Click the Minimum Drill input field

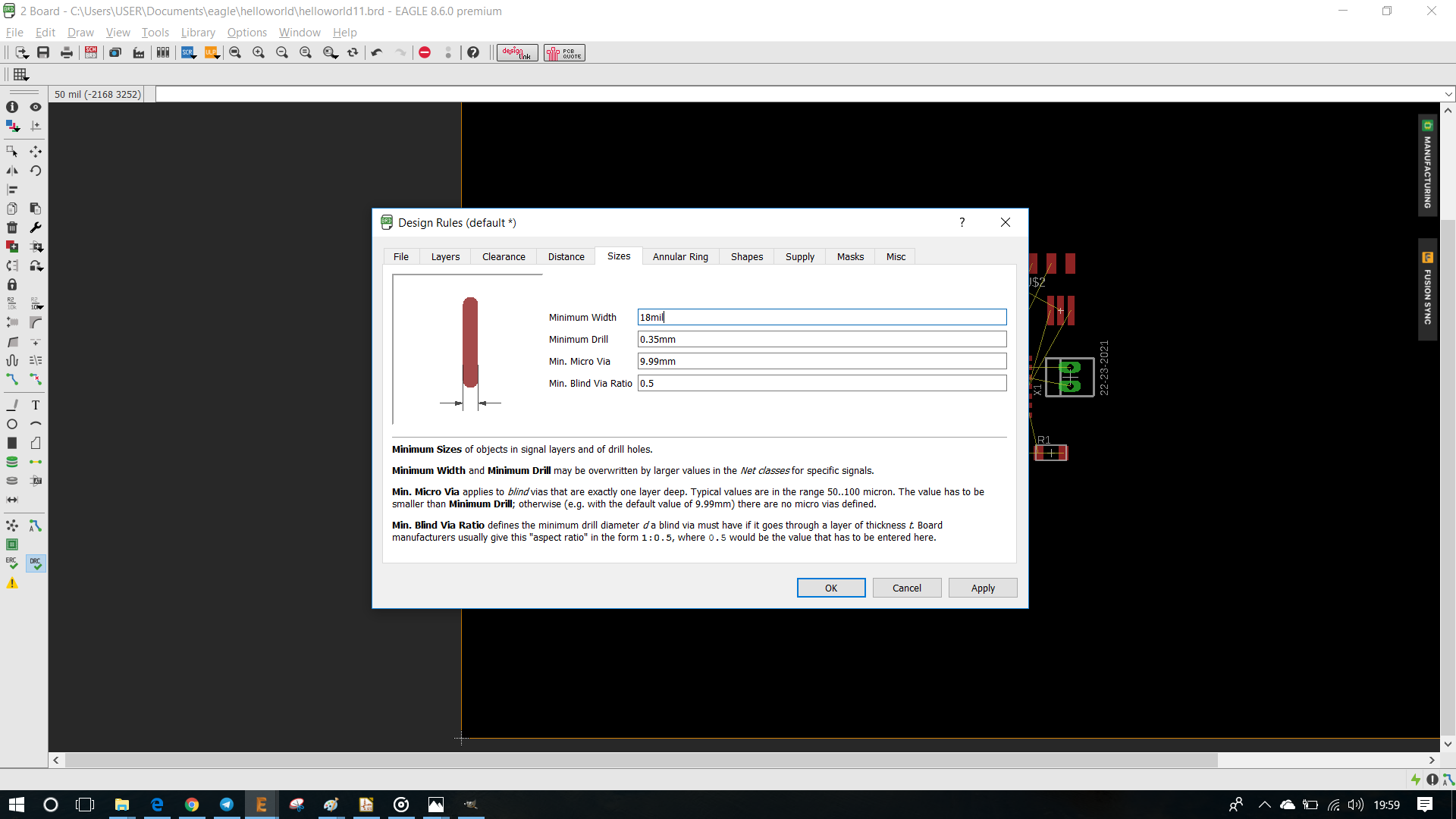click(x=821, y=339)
